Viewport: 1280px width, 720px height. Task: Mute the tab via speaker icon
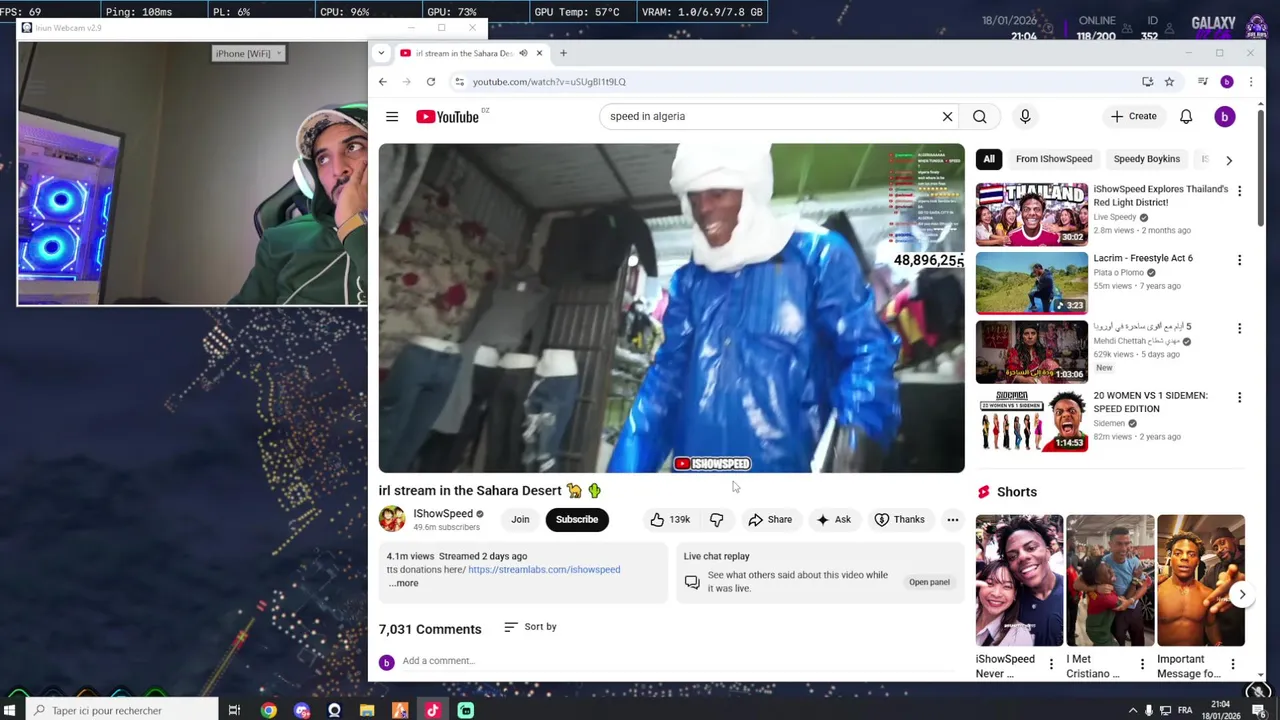tap(522, 53)
